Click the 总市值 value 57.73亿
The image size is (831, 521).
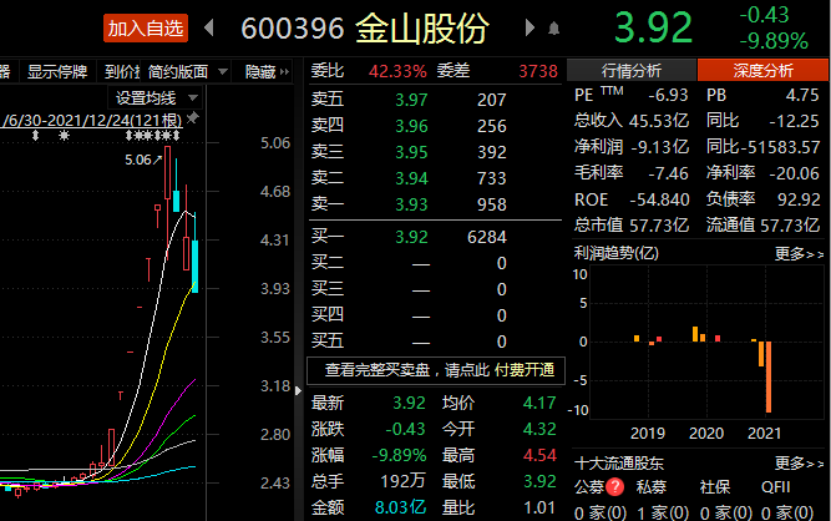[x=659, y=226]
